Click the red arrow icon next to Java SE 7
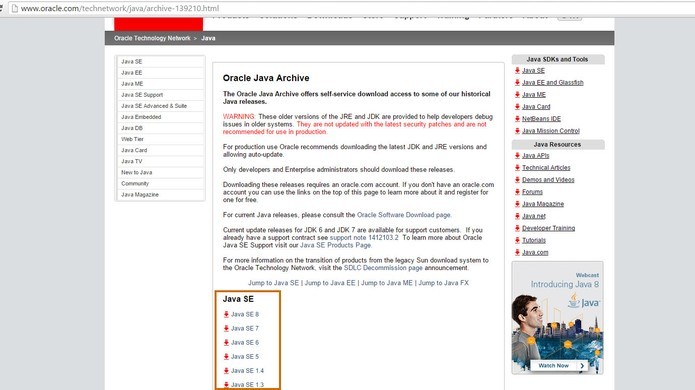Viewport: 695px width, 390px height. 226,328
